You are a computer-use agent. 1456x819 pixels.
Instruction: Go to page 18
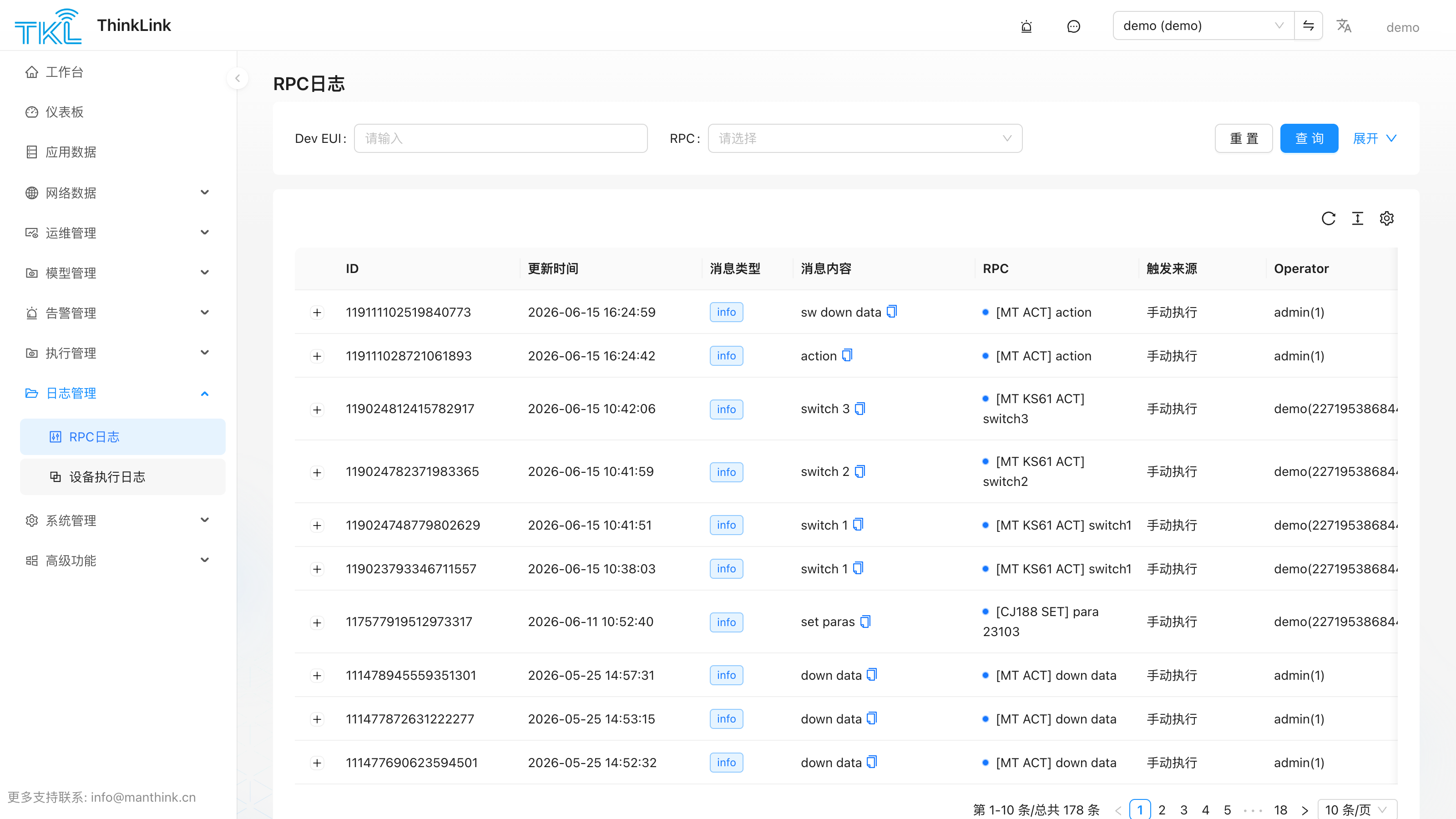pos(1280,810)
